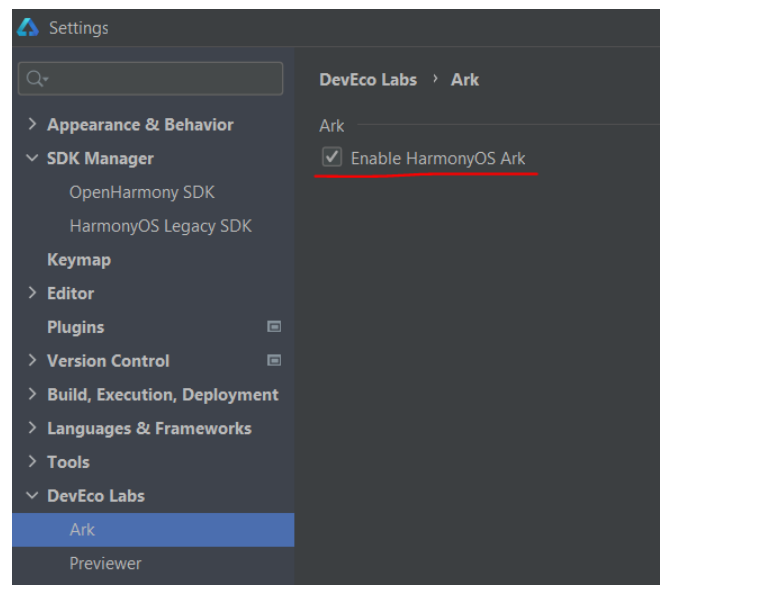Click the search magnifier icon

coord(36,79)
